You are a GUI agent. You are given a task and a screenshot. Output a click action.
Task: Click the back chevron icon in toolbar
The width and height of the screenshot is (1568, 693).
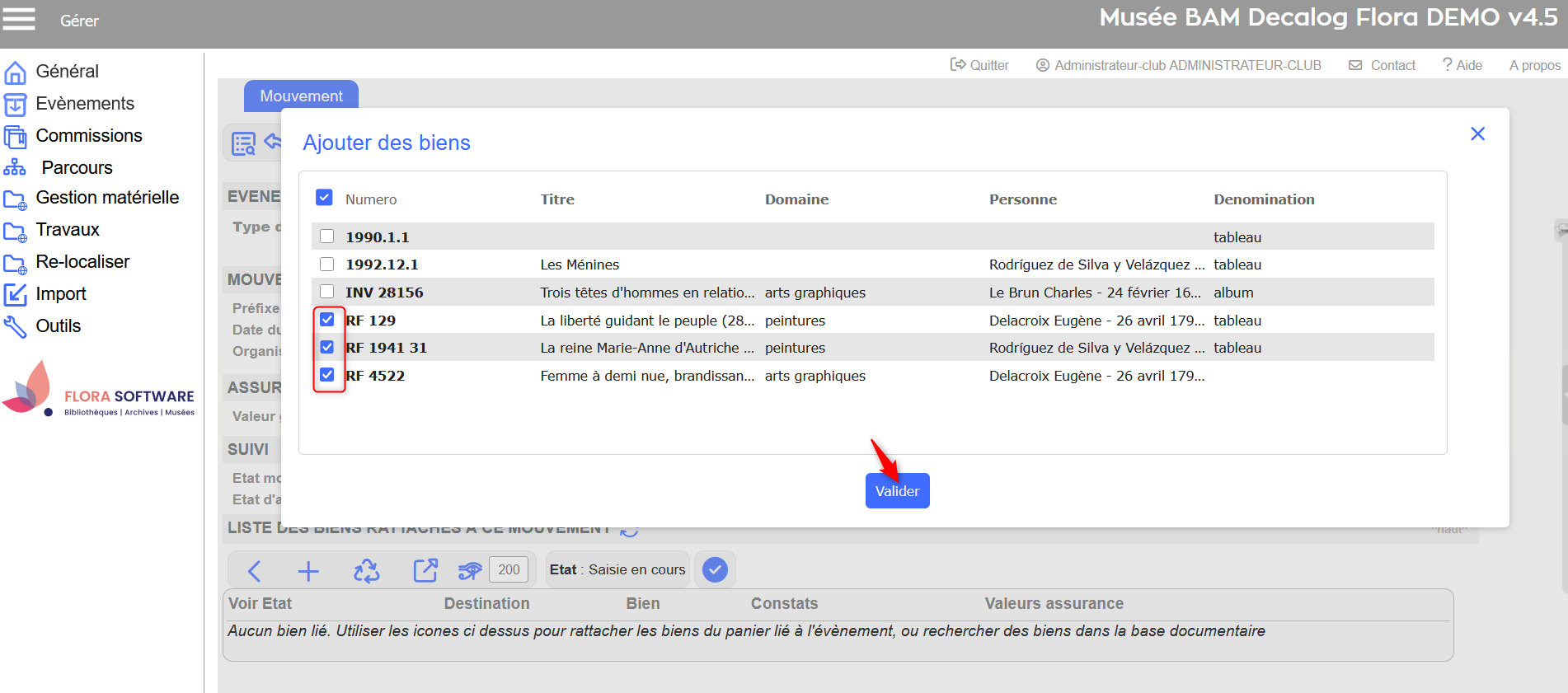[x=254, y=570]
